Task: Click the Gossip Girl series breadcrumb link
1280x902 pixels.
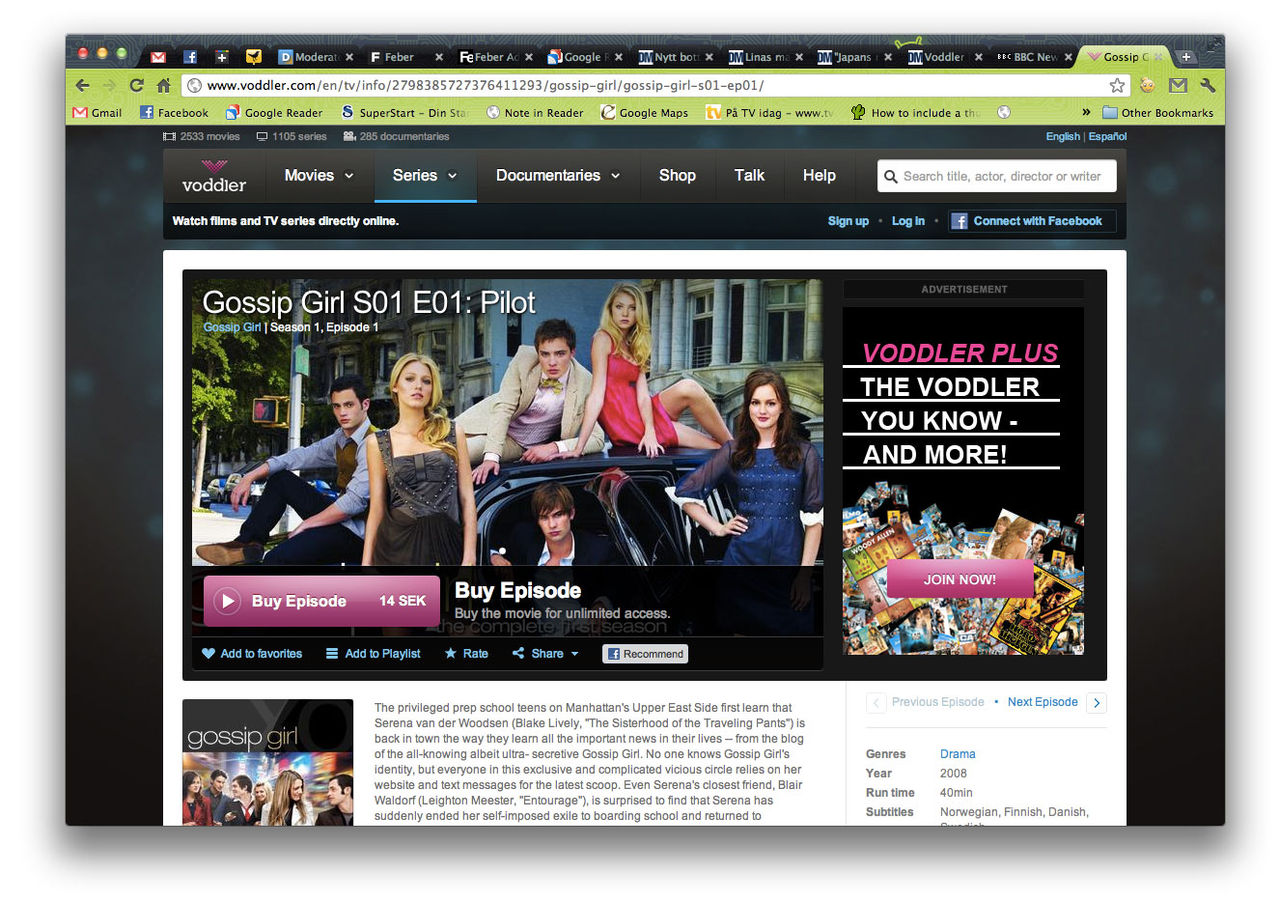Action: coord(232,327)
